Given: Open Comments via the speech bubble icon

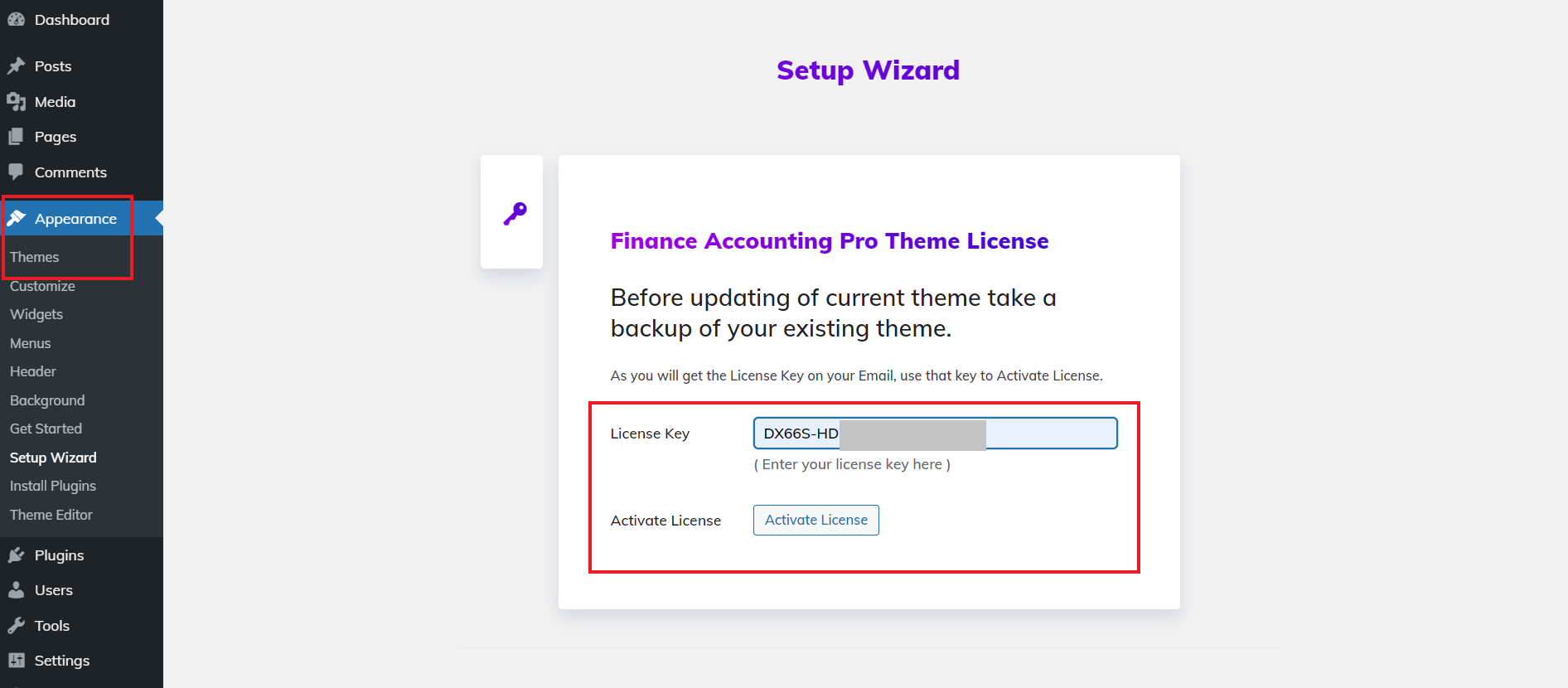Looking at the screenshot, I should pos(17,172).
